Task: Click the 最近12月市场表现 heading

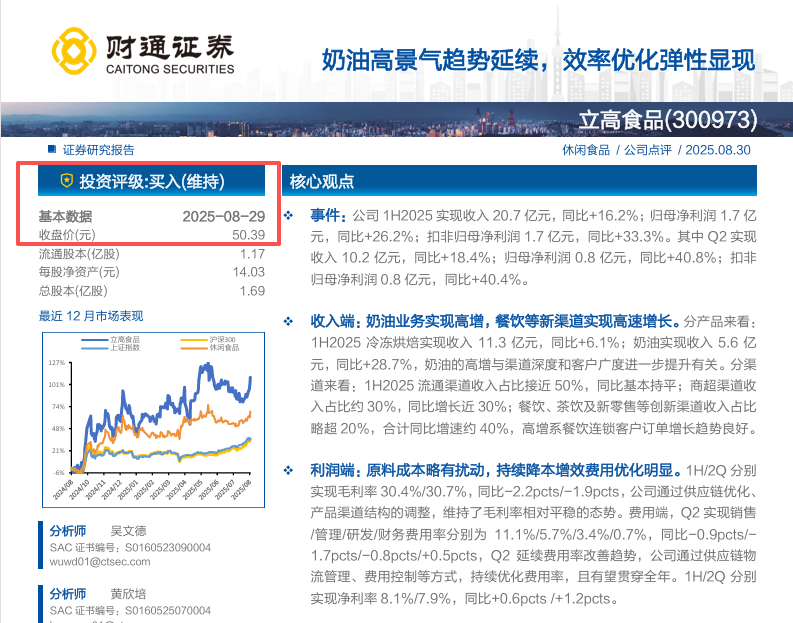Action: click(91, 316)
